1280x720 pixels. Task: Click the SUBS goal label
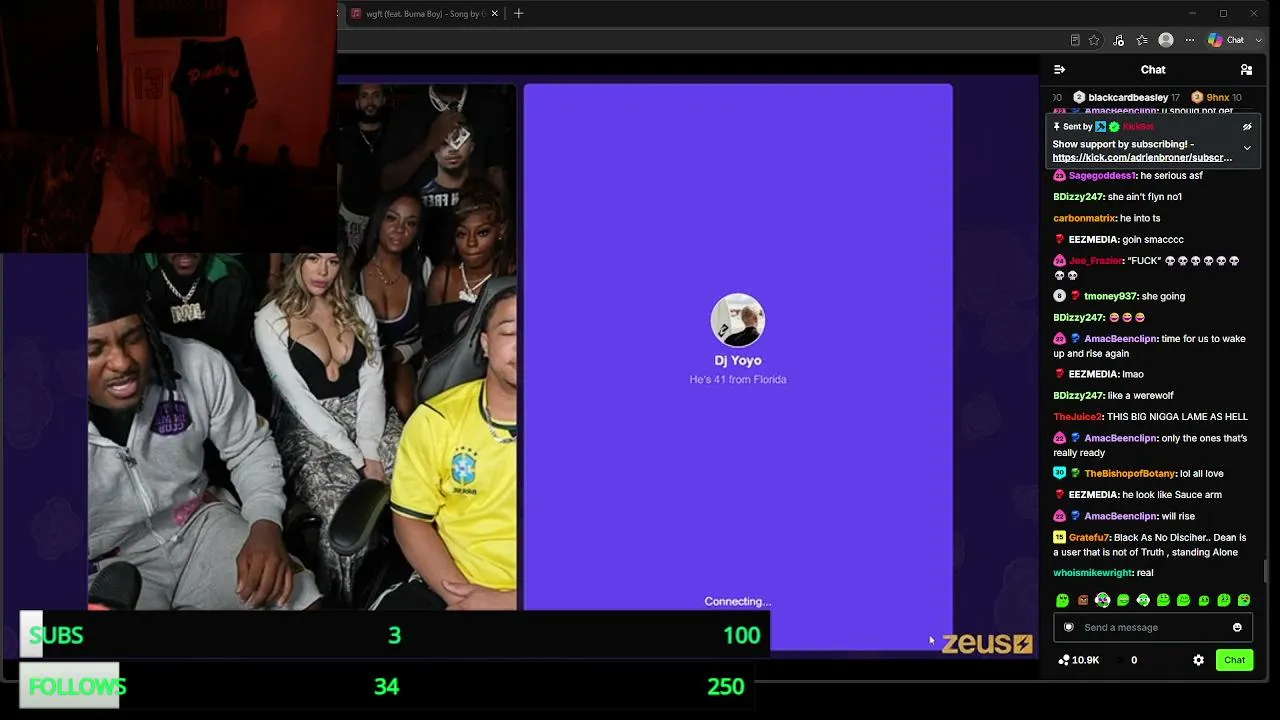tap(56, 636)
